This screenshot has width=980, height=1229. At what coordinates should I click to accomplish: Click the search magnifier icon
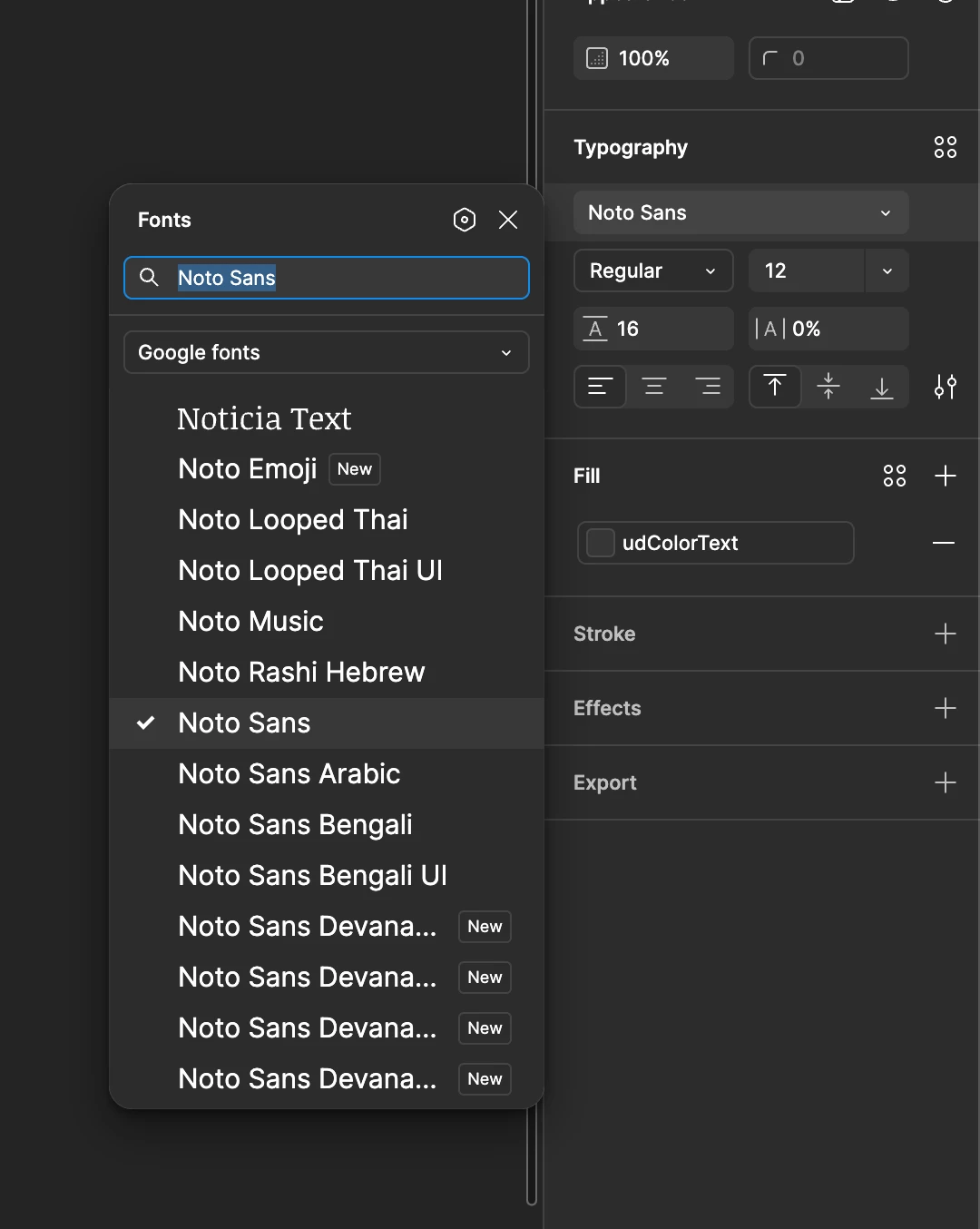click(150, 277)
